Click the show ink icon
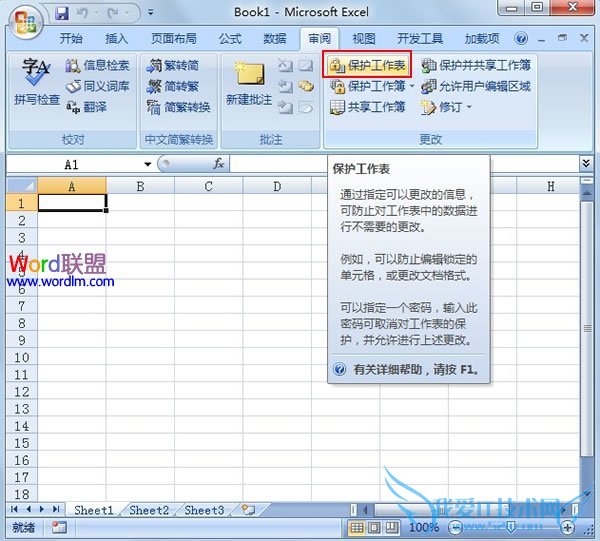The width and height of the screenshot is (600, 541). (306, 107)
